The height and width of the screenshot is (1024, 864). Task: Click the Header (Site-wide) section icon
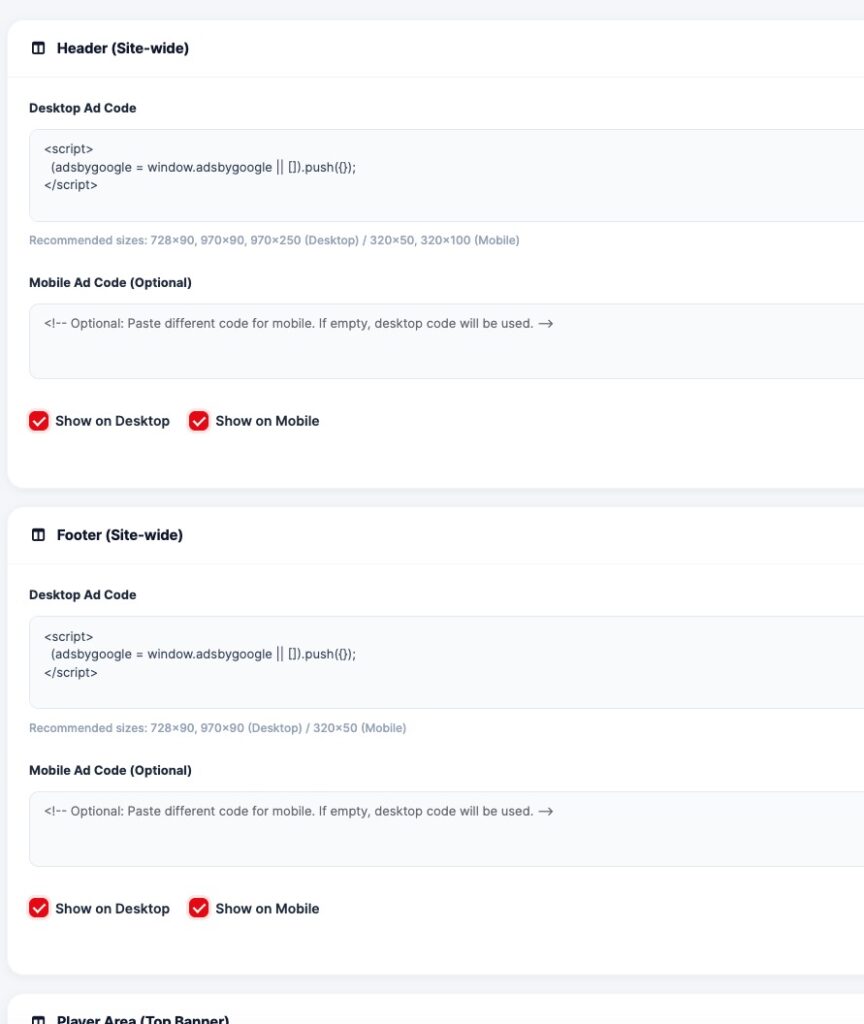point(39,48)
